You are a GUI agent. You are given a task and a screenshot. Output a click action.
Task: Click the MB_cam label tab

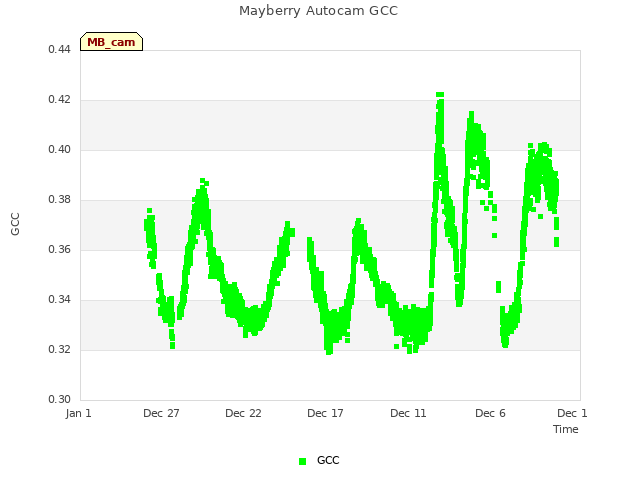click(111, 42)
